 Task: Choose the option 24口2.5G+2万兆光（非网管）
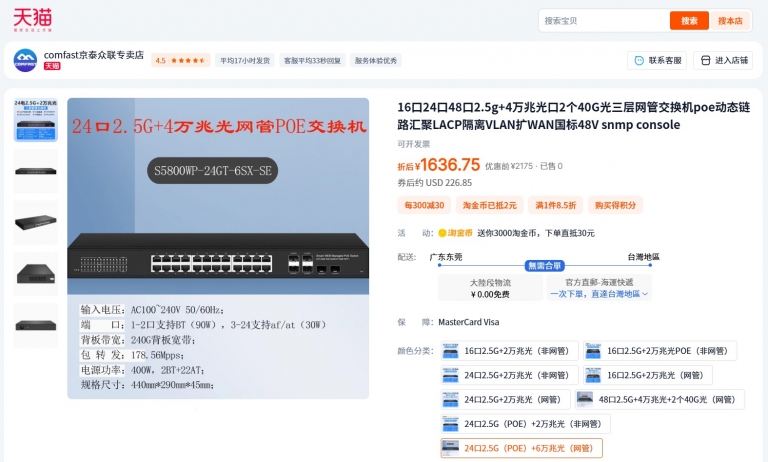tap(509, 375)
